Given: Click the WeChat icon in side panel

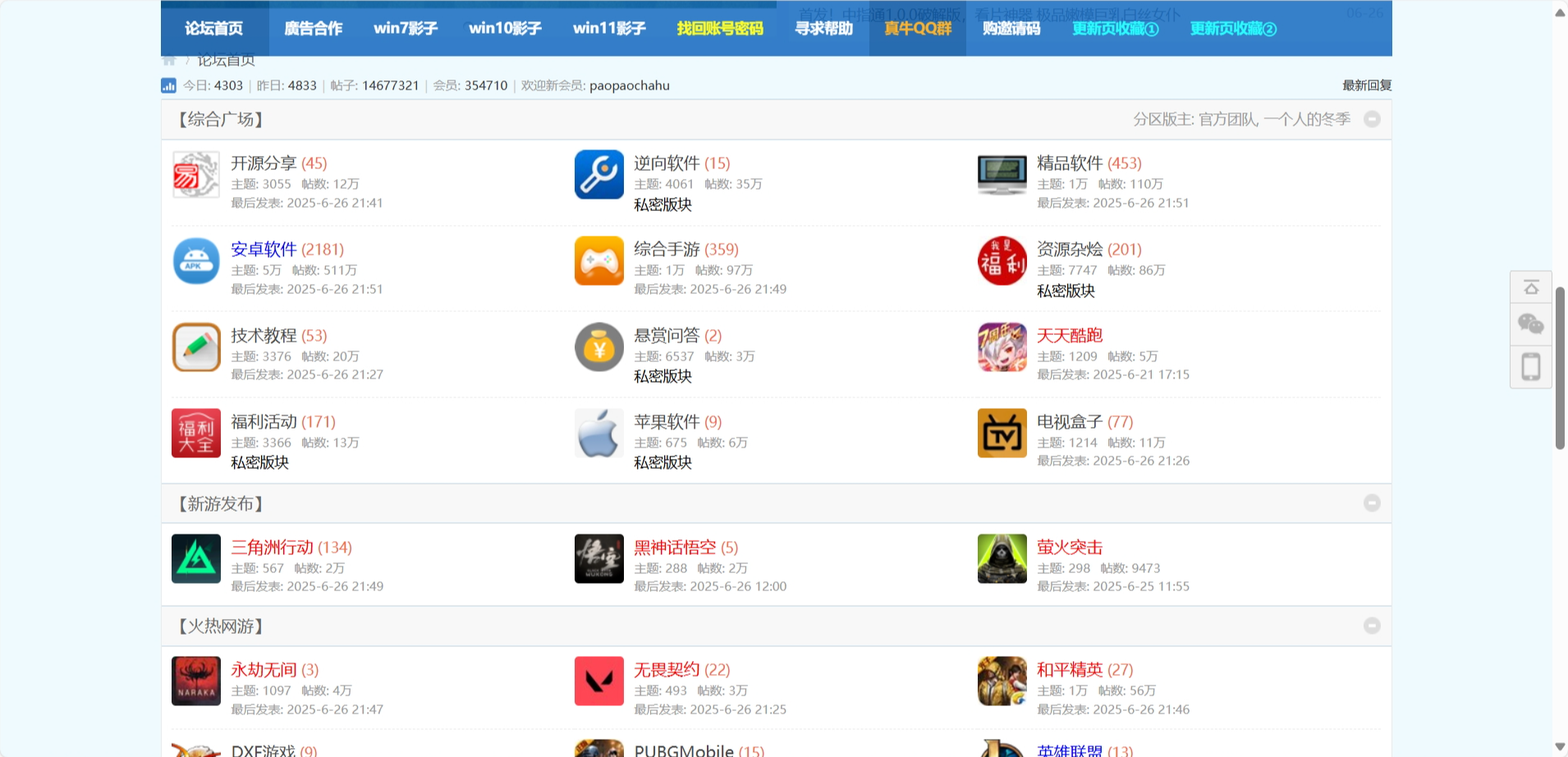Looking at the screenshot, I should click(1530, 324).
